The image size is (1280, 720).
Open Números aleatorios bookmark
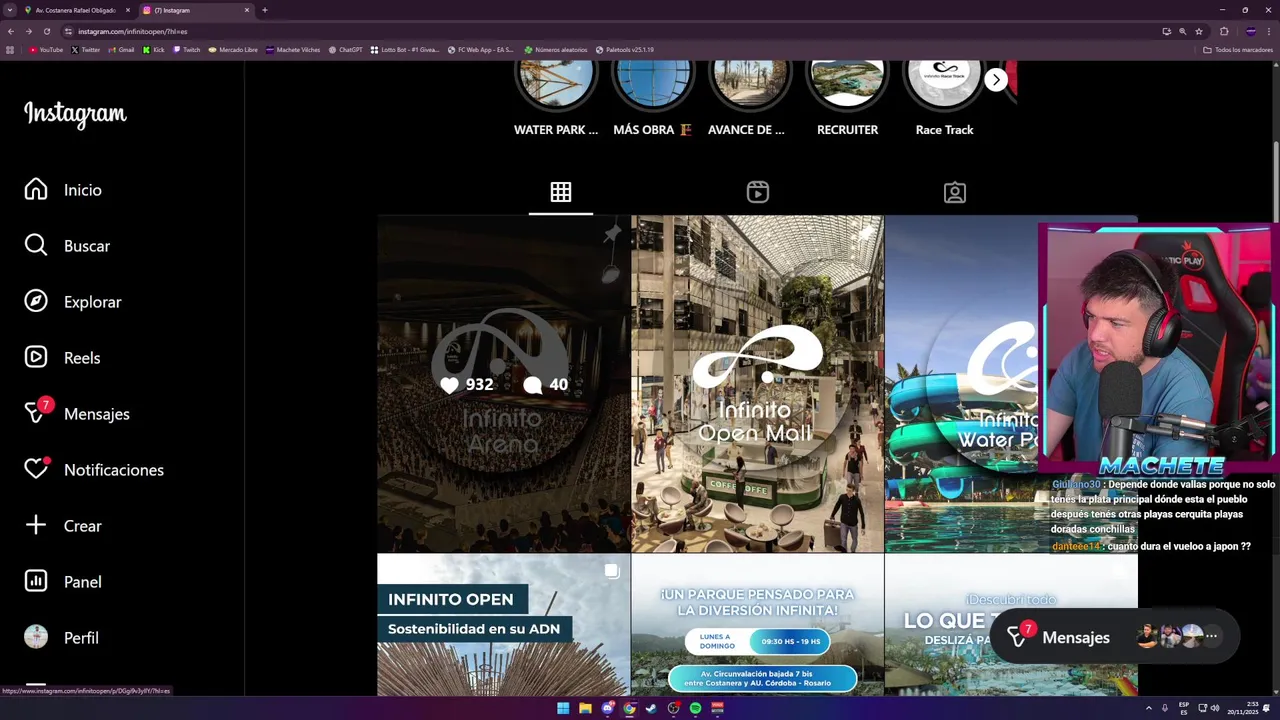[556, 49]
